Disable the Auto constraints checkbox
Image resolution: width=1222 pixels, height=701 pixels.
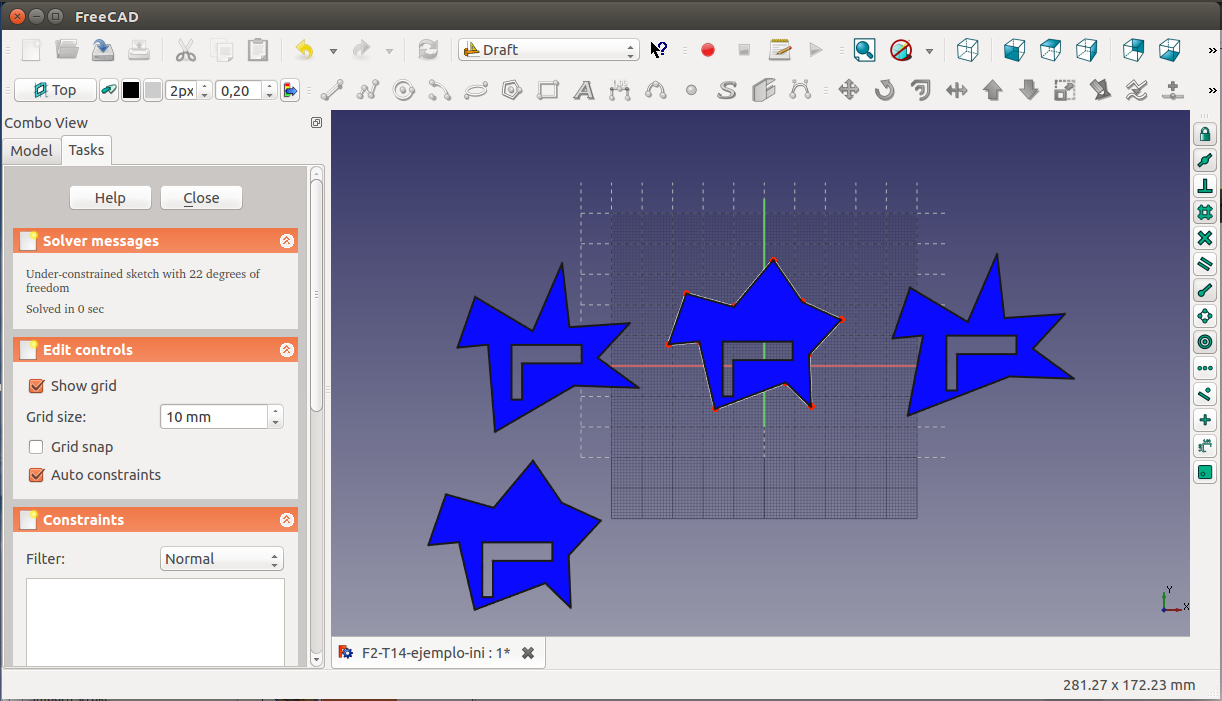37,475
